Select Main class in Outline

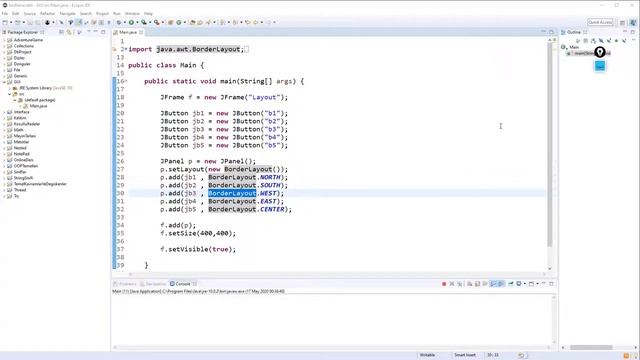click(x=574, y=47)
